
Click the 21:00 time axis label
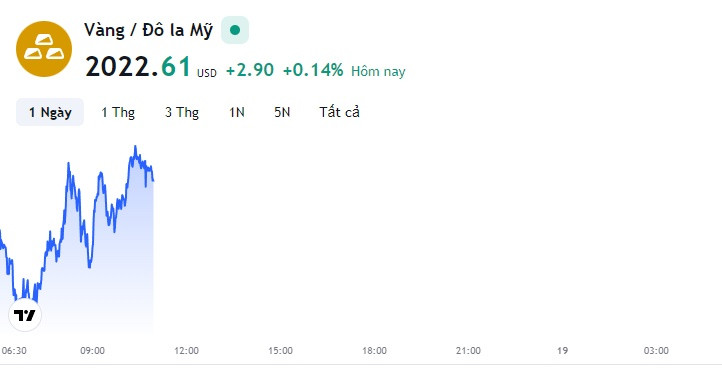pyautogui.click(x=468, y=351)
